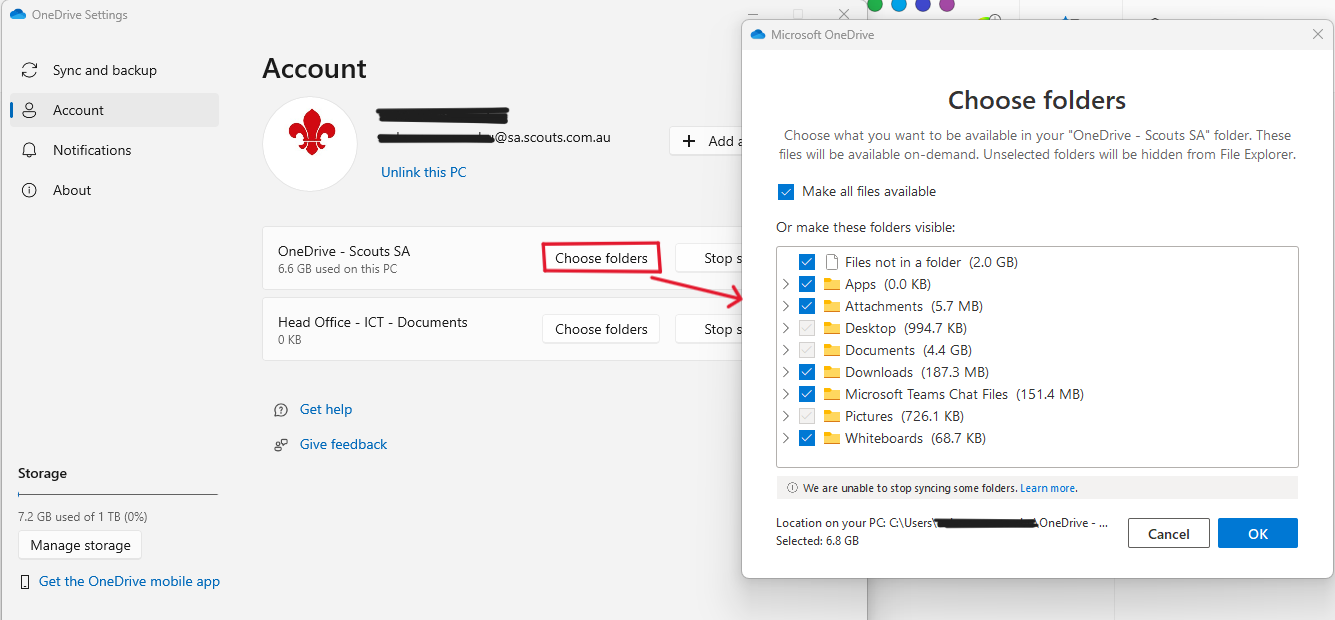Viewport: 1335px width, 620px height.
Task: Open the Sync and backup section
Action: (114, 70)
